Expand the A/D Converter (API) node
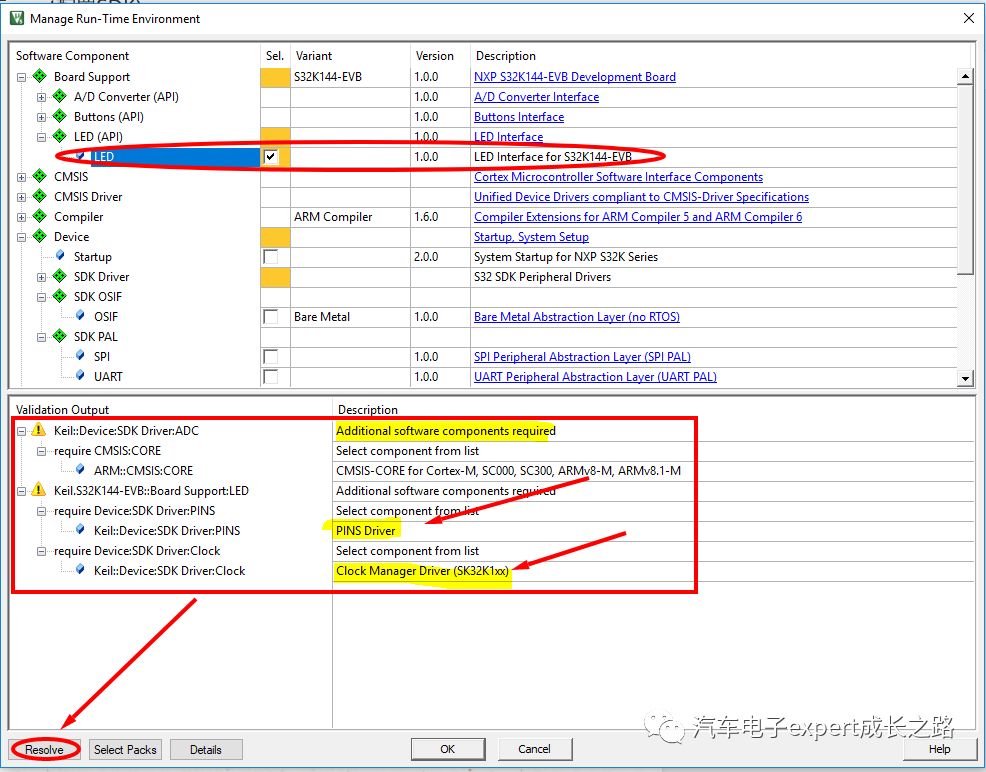 click(42, 98)
